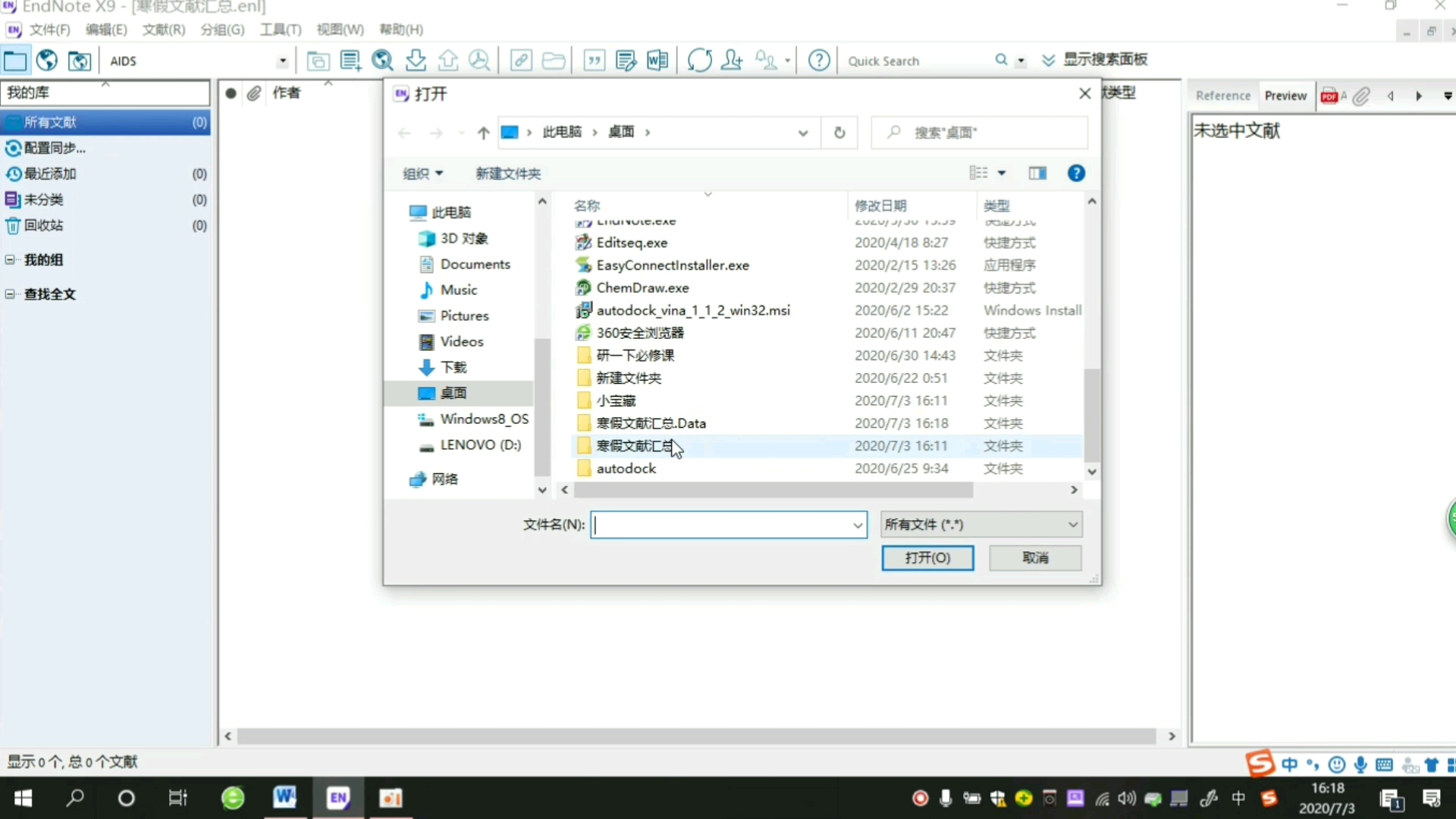1456x819 pixels.
Task: Open the 工具(T) menu
Action: click(x=281, y=30)
